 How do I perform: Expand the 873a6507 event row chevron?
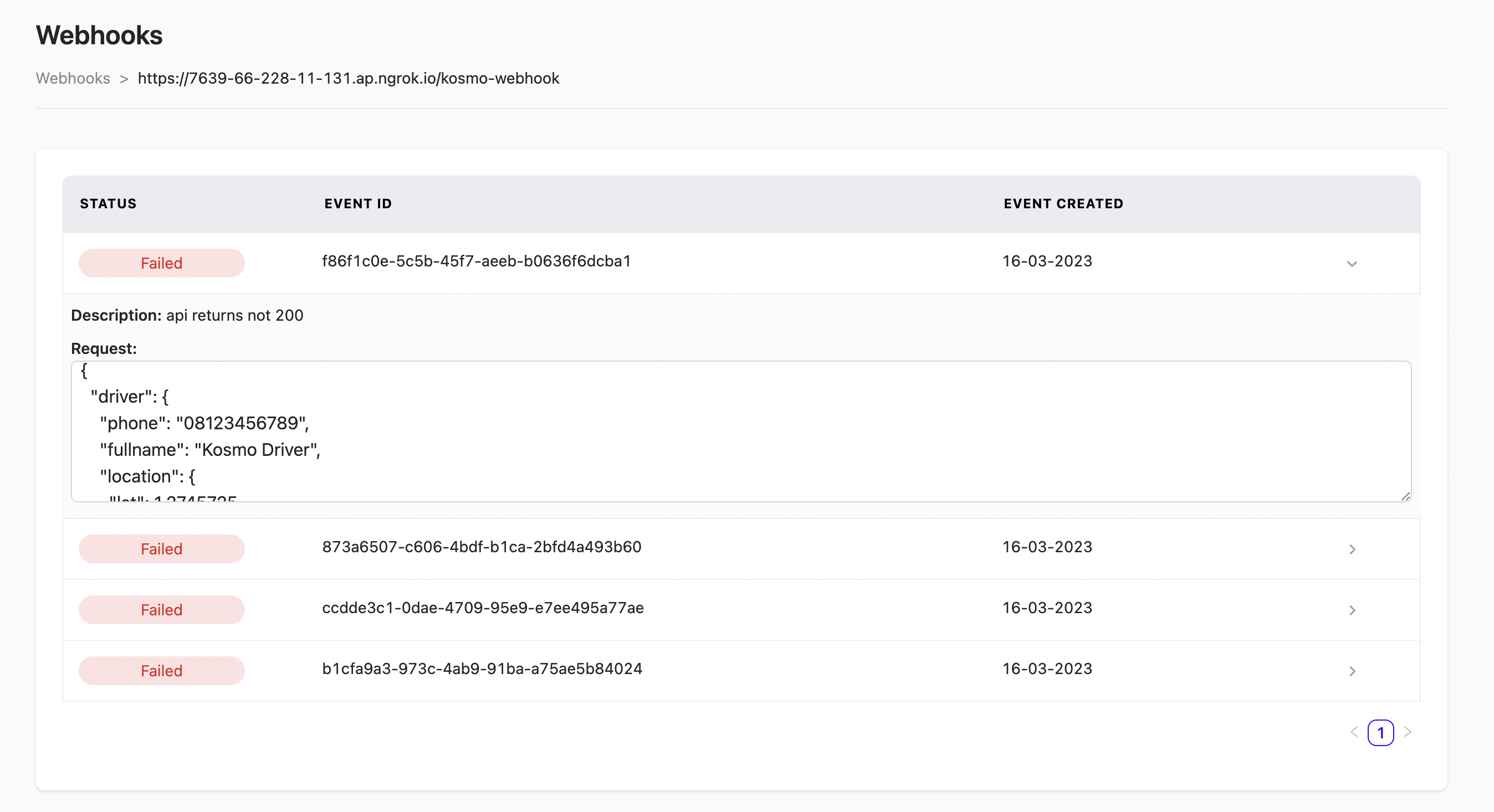click(x=1352, y=549)
